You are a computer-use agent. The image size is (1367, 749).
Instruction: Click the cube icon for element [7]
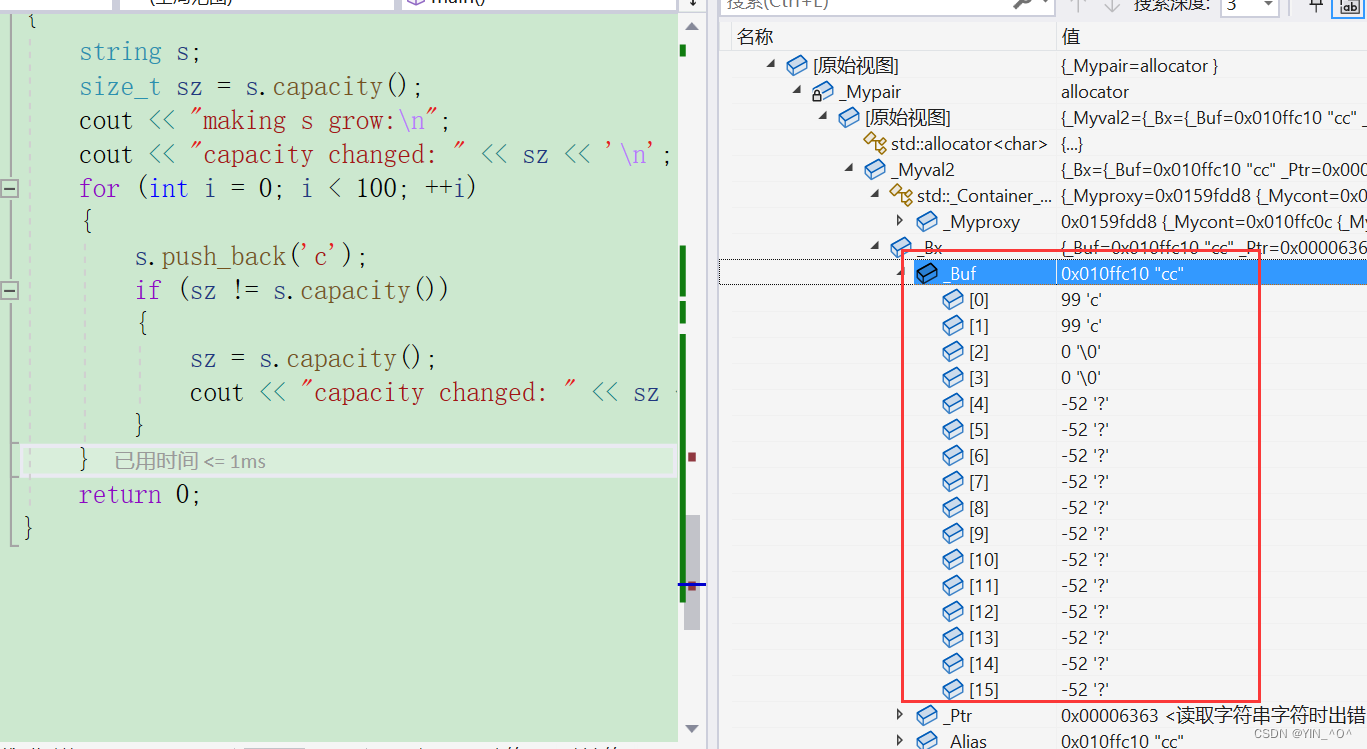[953, 482]
